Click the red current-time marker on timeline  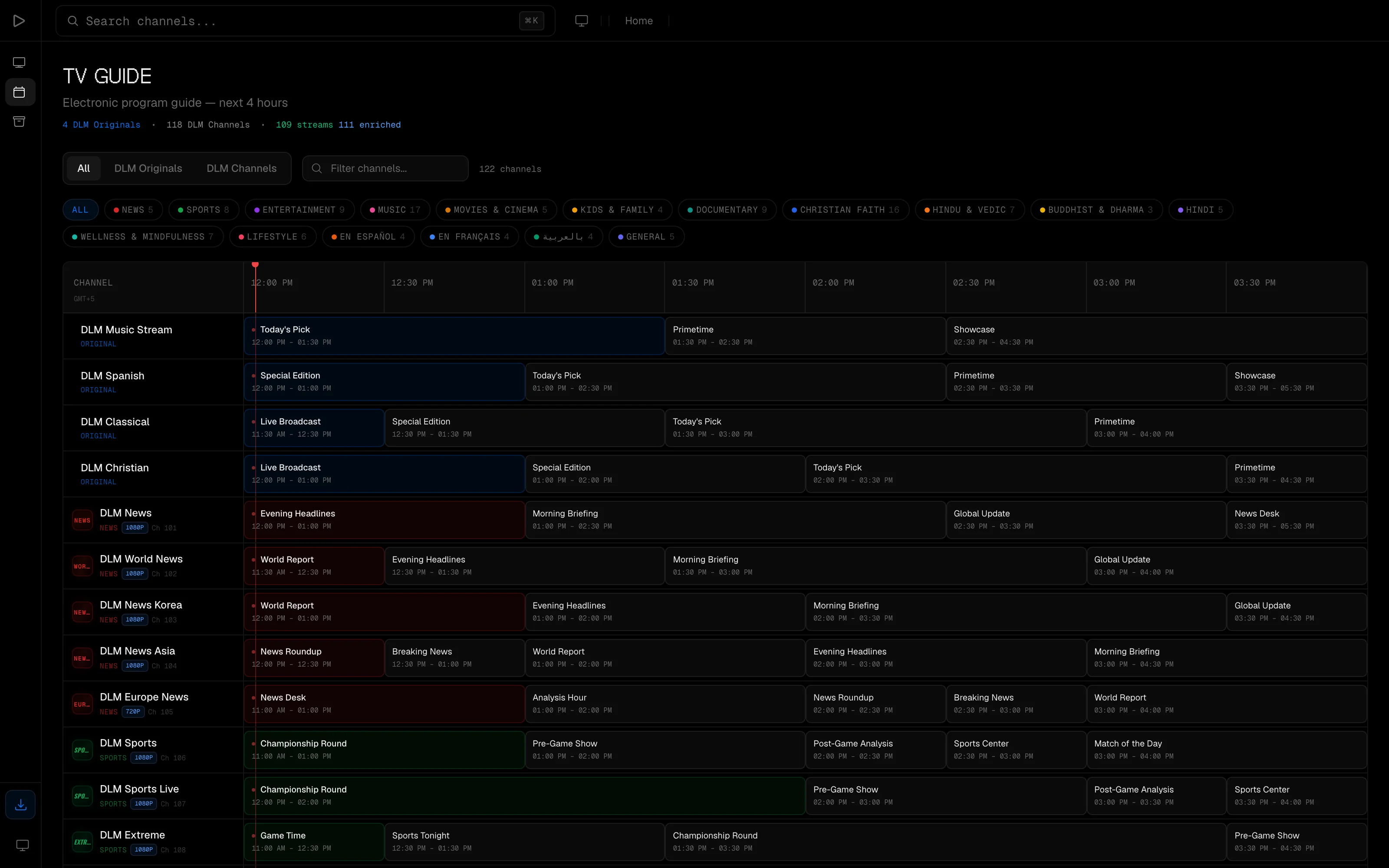point(255,265)
